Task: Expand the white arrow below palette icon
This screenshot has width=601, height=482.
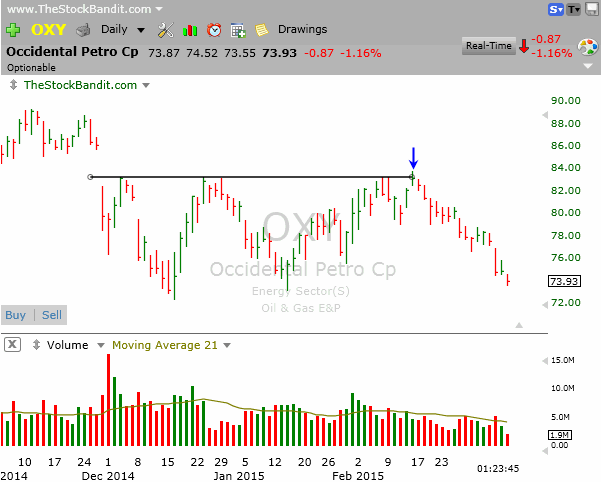Action: [x=588, y=66]
